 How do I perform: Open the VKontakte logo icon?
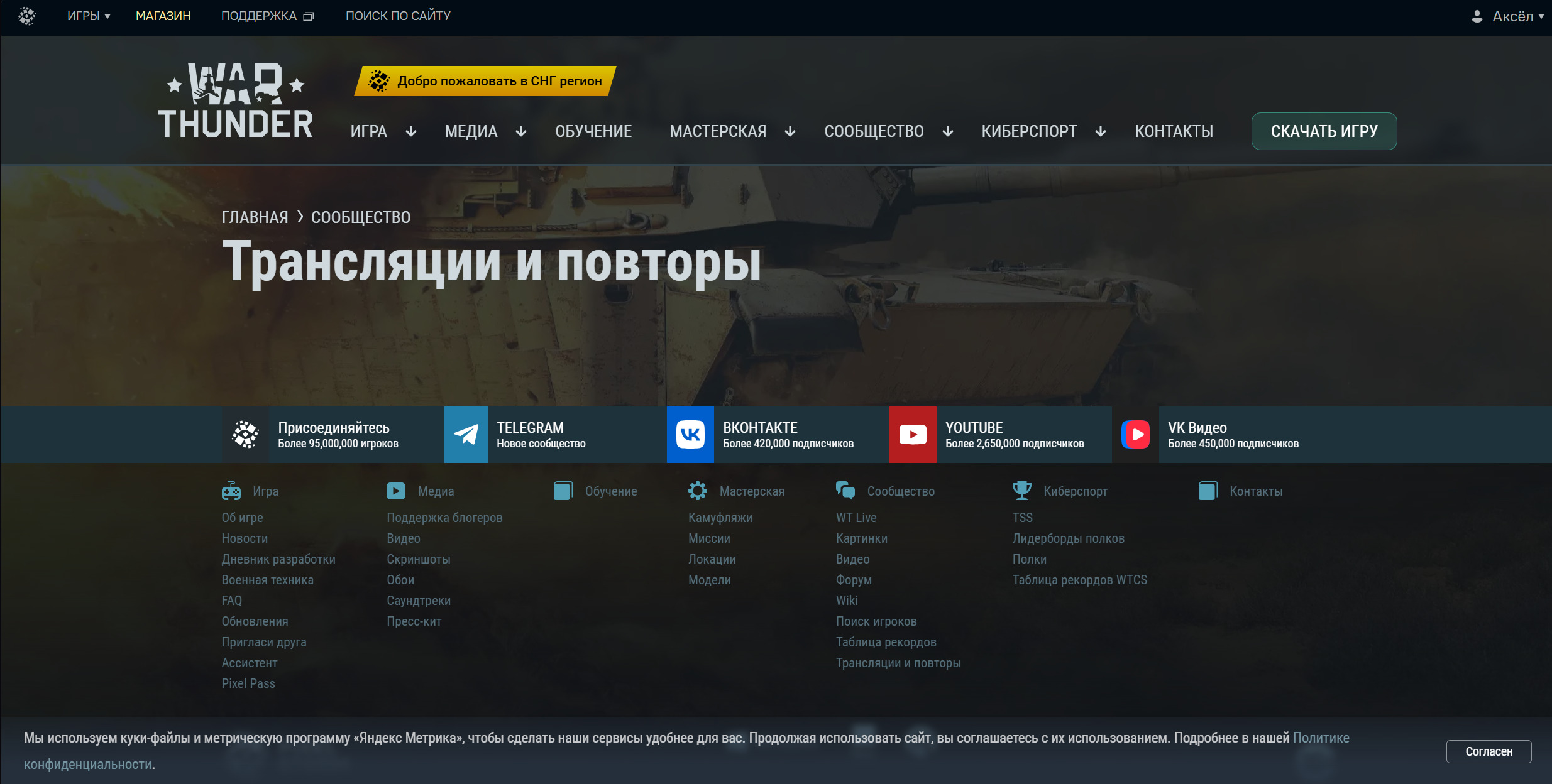[x=690, y=434]
